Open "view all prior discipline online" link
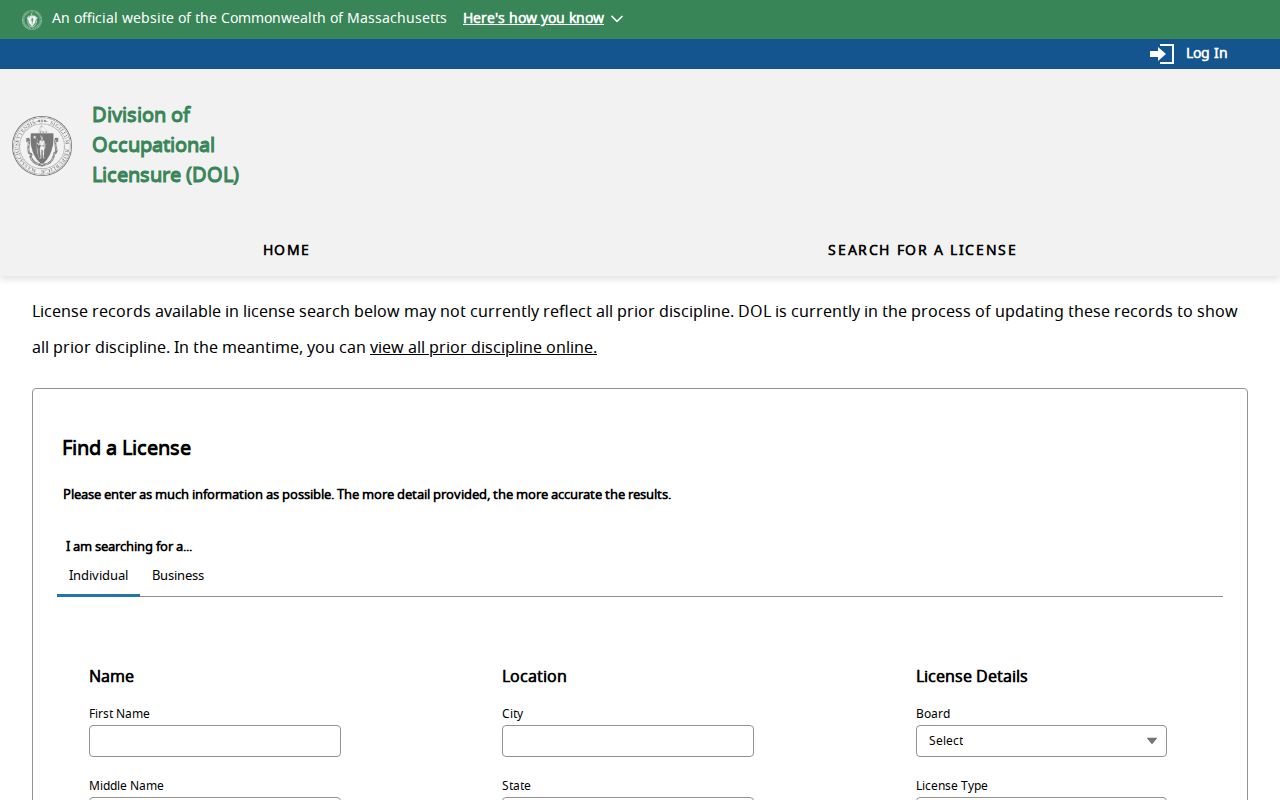 (x=483, y=348)
